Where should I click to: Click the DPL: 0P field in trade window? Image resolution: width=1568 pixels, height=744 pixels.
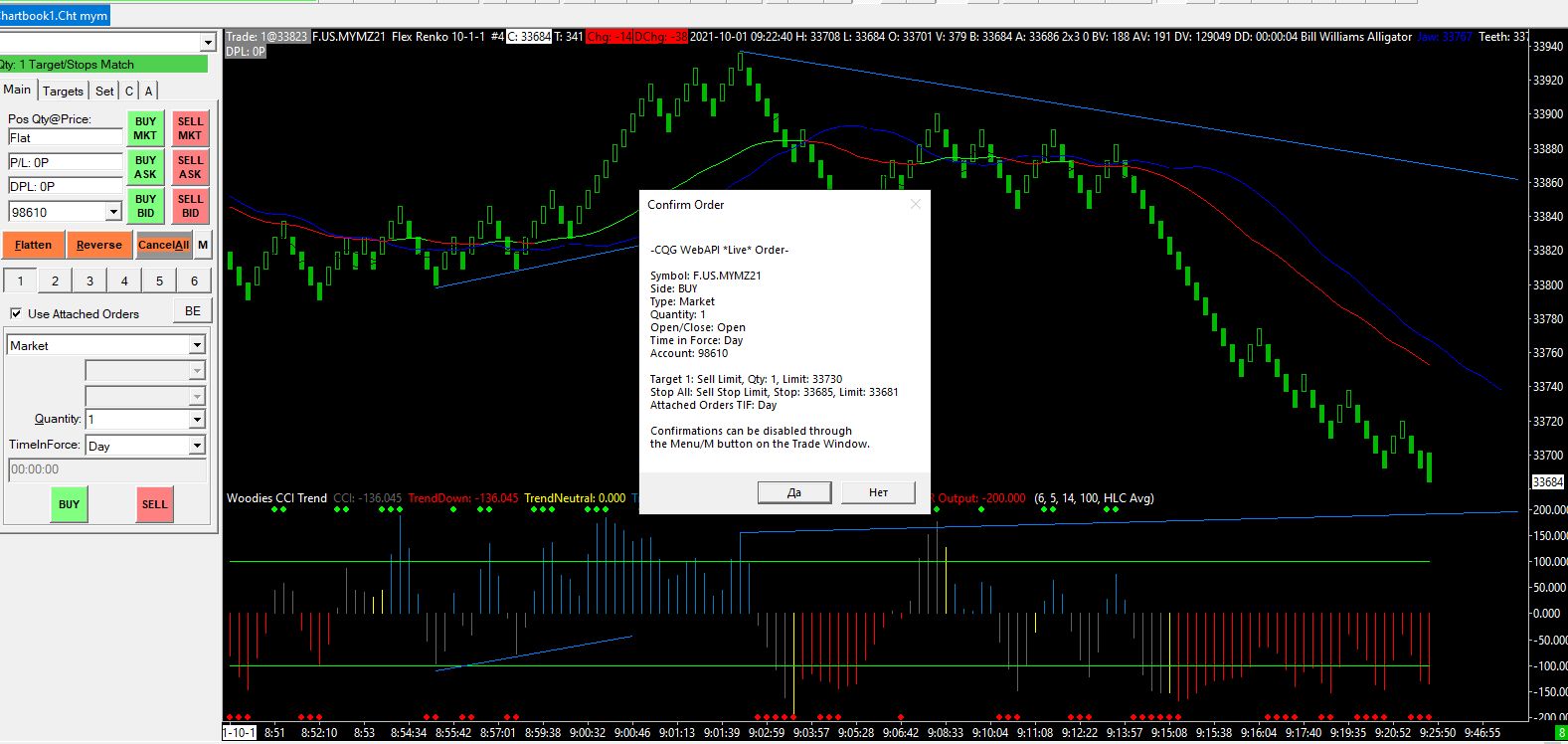pos(65,186)
